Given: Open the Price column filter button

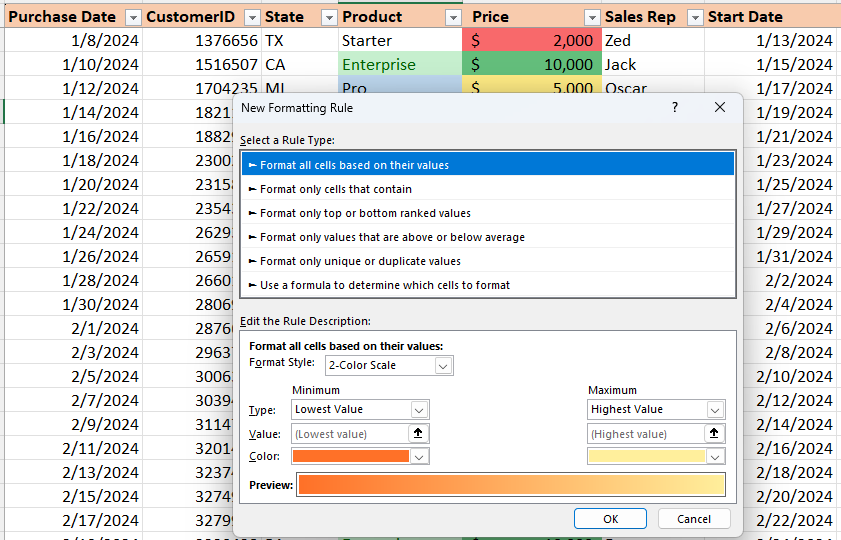Looking at the screenshot, I should pos(592,18).
